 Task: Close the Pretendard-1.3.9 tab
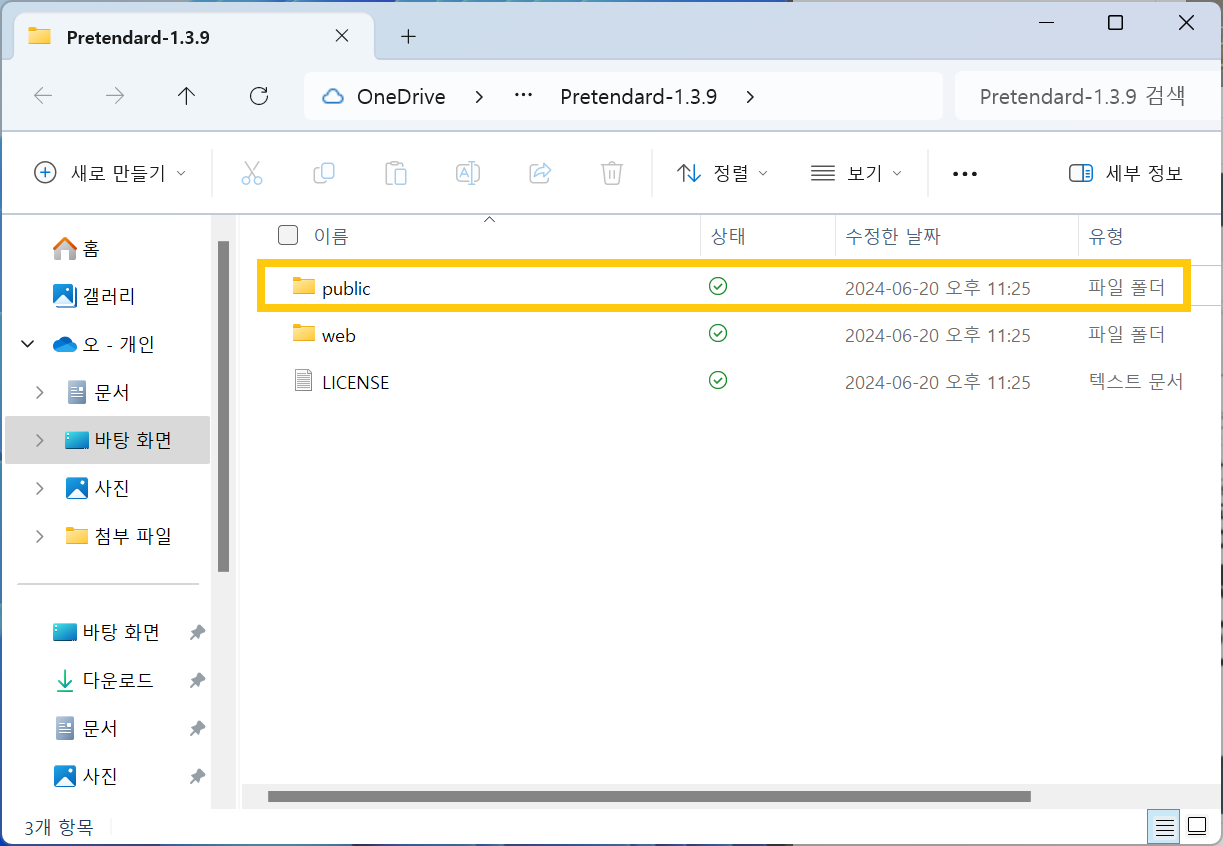coord(341,36)
